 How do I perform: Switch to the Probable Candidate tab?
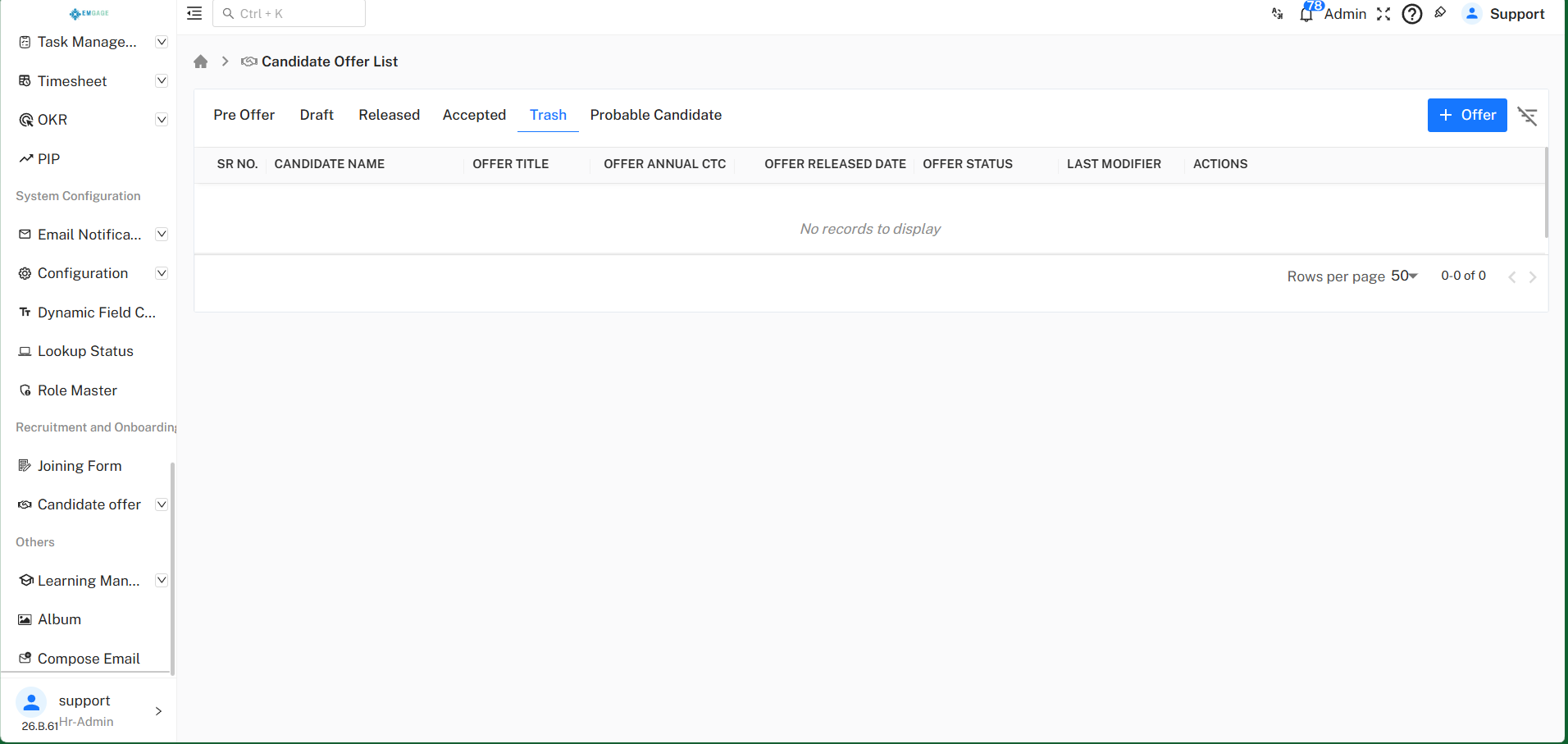[656, 115]
